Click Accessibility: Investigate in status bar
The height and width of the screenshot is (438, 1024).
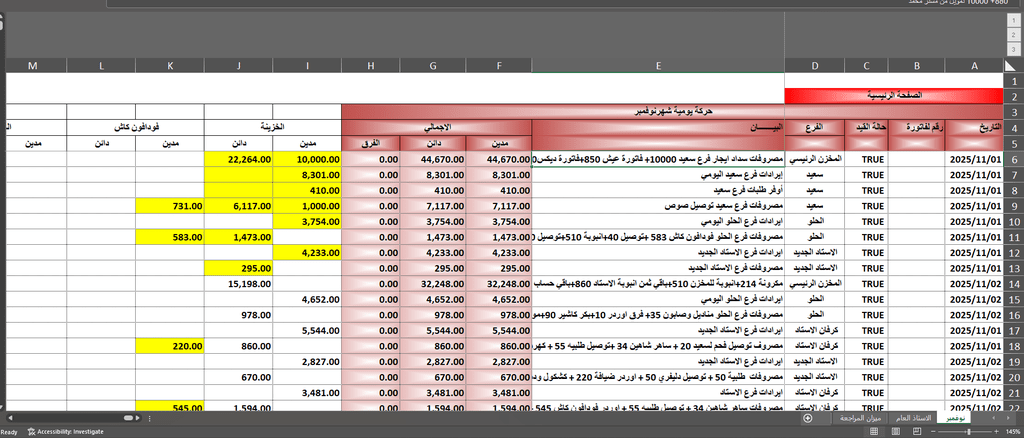click(x=70, y=431)
